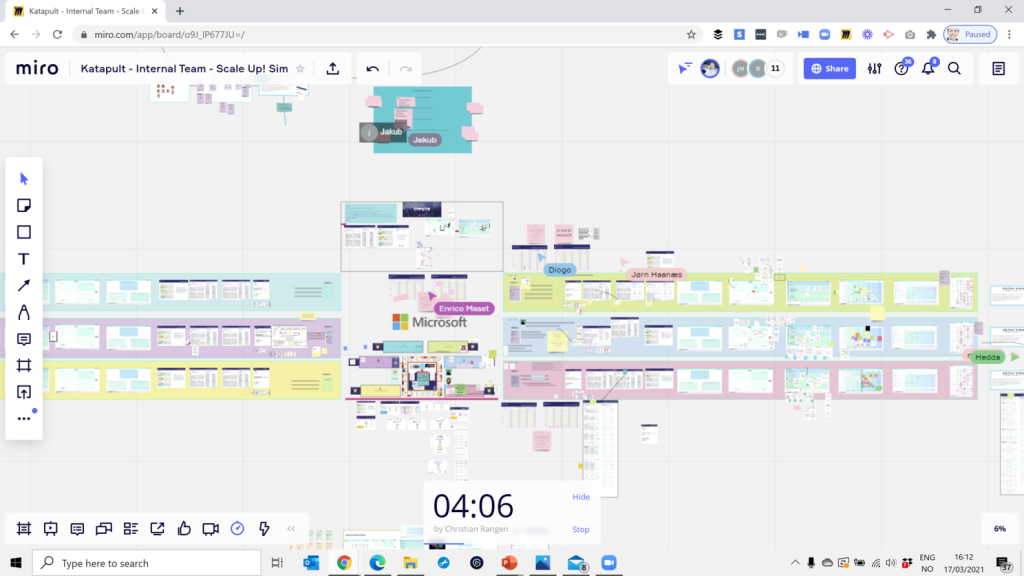Open board search magnifier
The width and height of the screenshot is (1024, 576).
click(x=954, y=68)
